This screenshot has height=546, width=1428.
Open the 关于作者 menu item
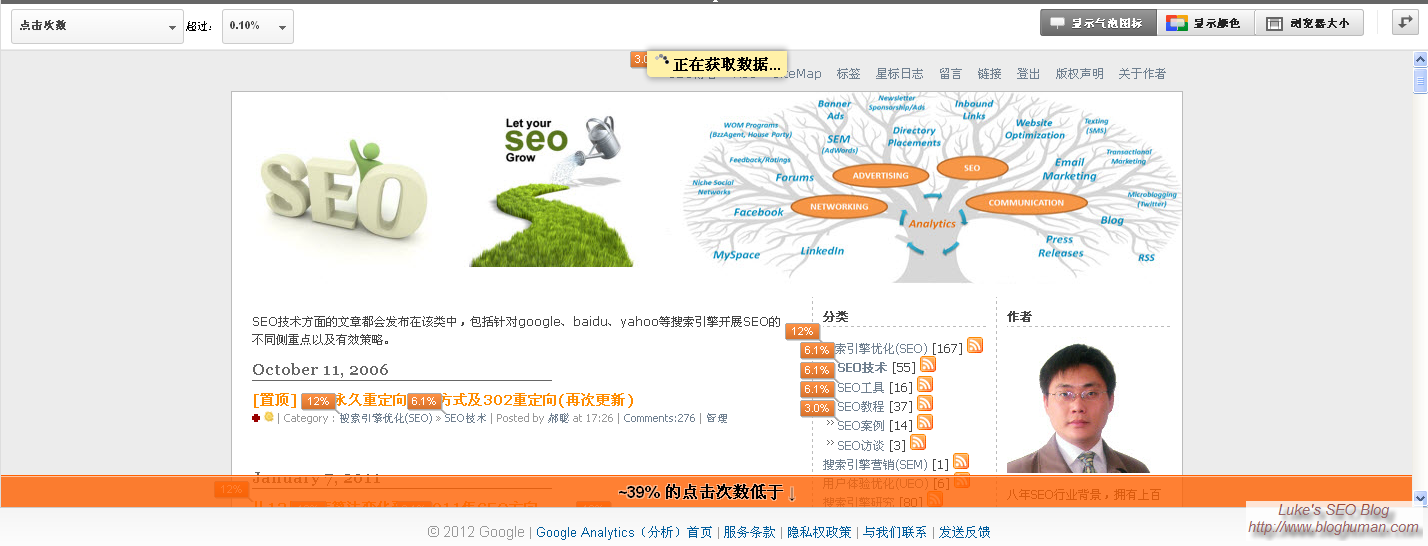[1142, 74]
